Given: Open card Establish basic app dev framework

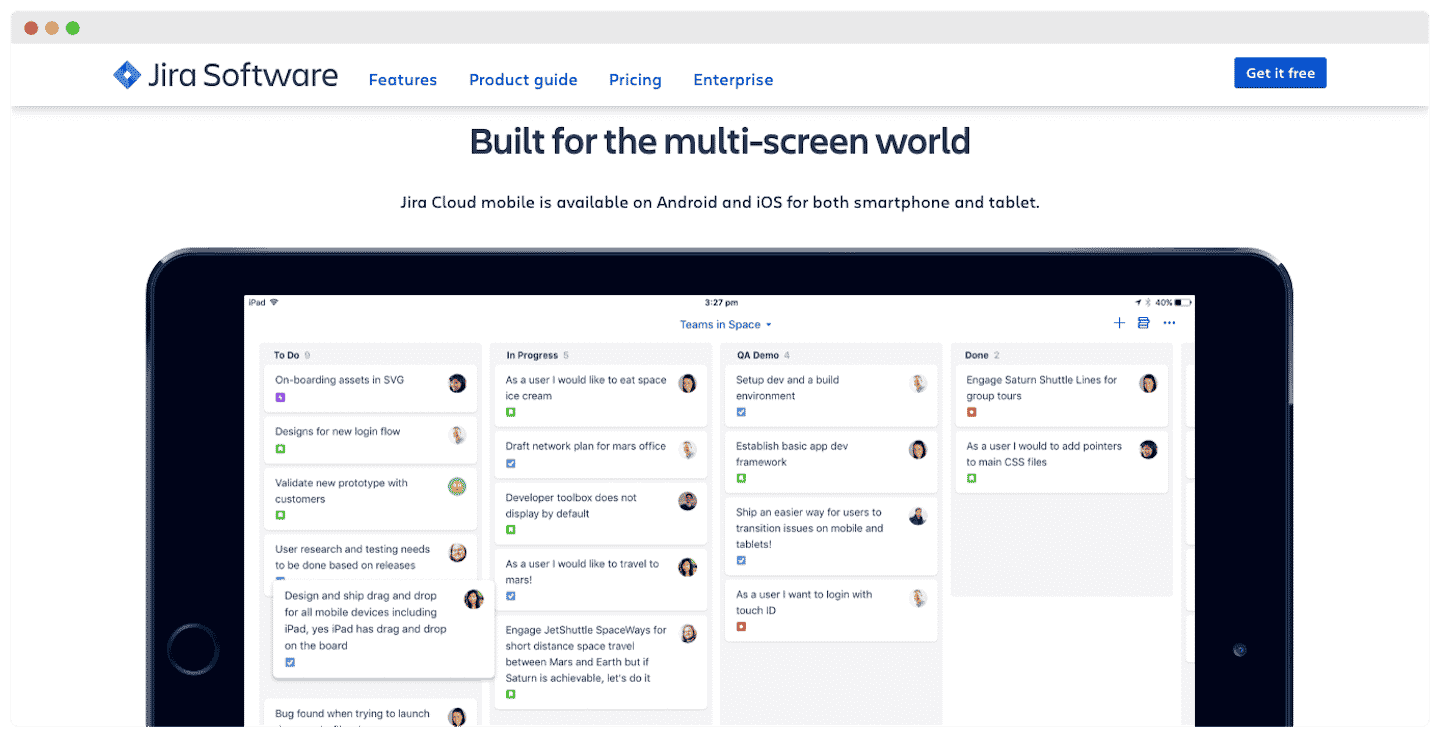Looking at the screenshot, I should pos(831,461).
